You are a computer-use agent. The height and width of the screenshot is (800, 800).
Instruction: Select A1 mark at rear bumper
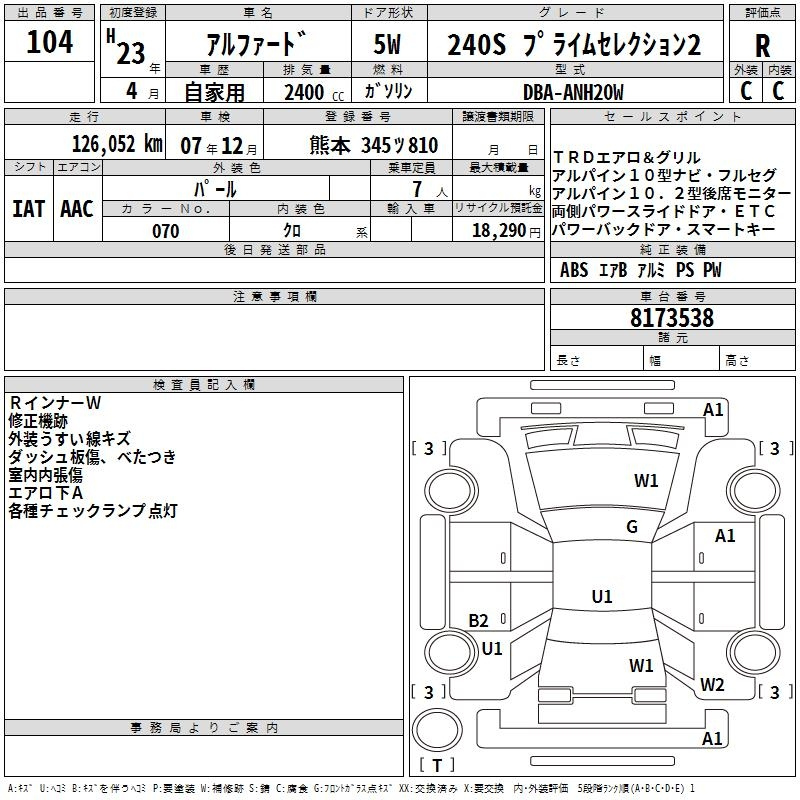712,739
